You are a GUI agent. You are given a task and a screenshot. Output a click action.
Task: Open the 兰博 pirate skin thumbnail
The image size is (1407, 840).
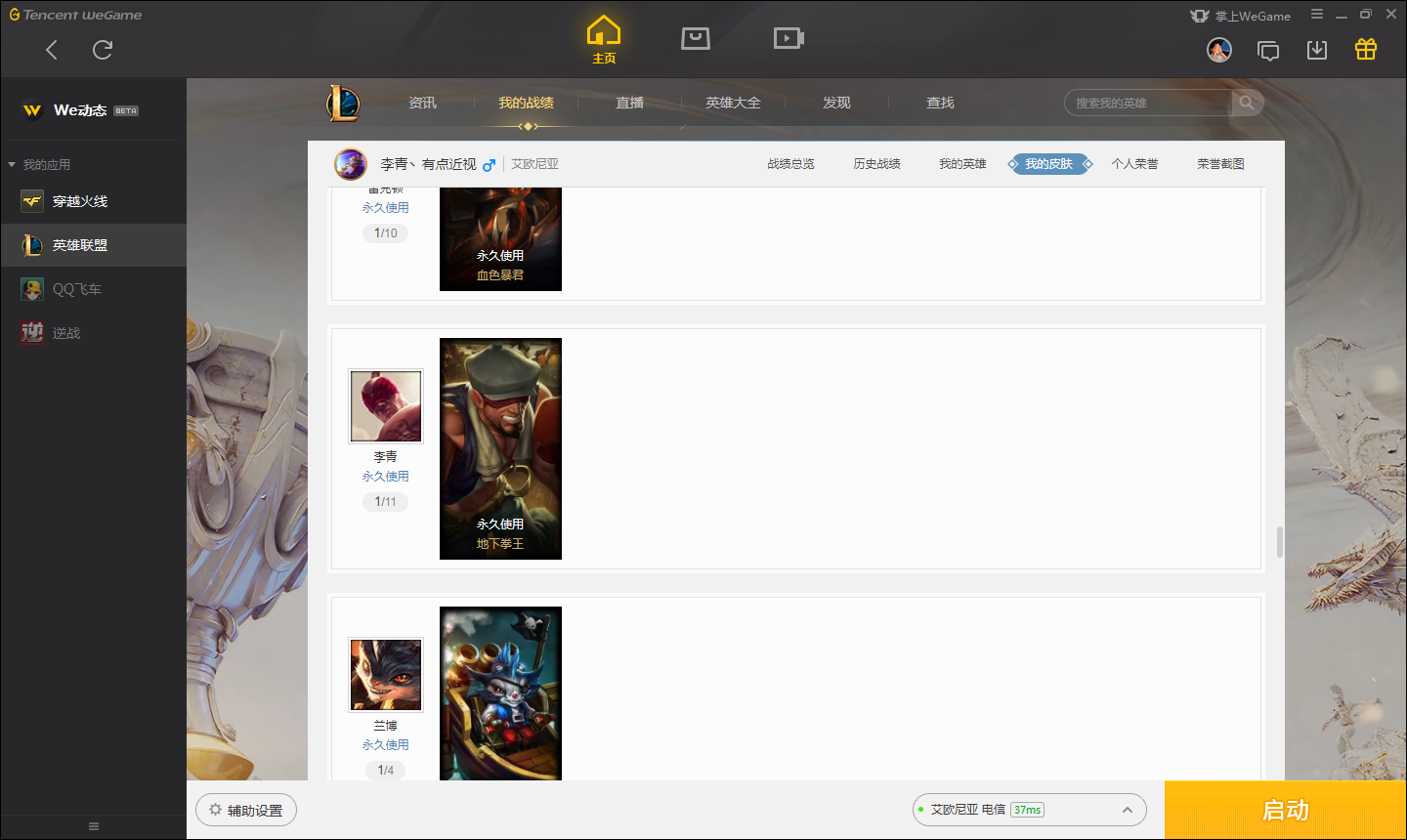[x=500, y=693]
